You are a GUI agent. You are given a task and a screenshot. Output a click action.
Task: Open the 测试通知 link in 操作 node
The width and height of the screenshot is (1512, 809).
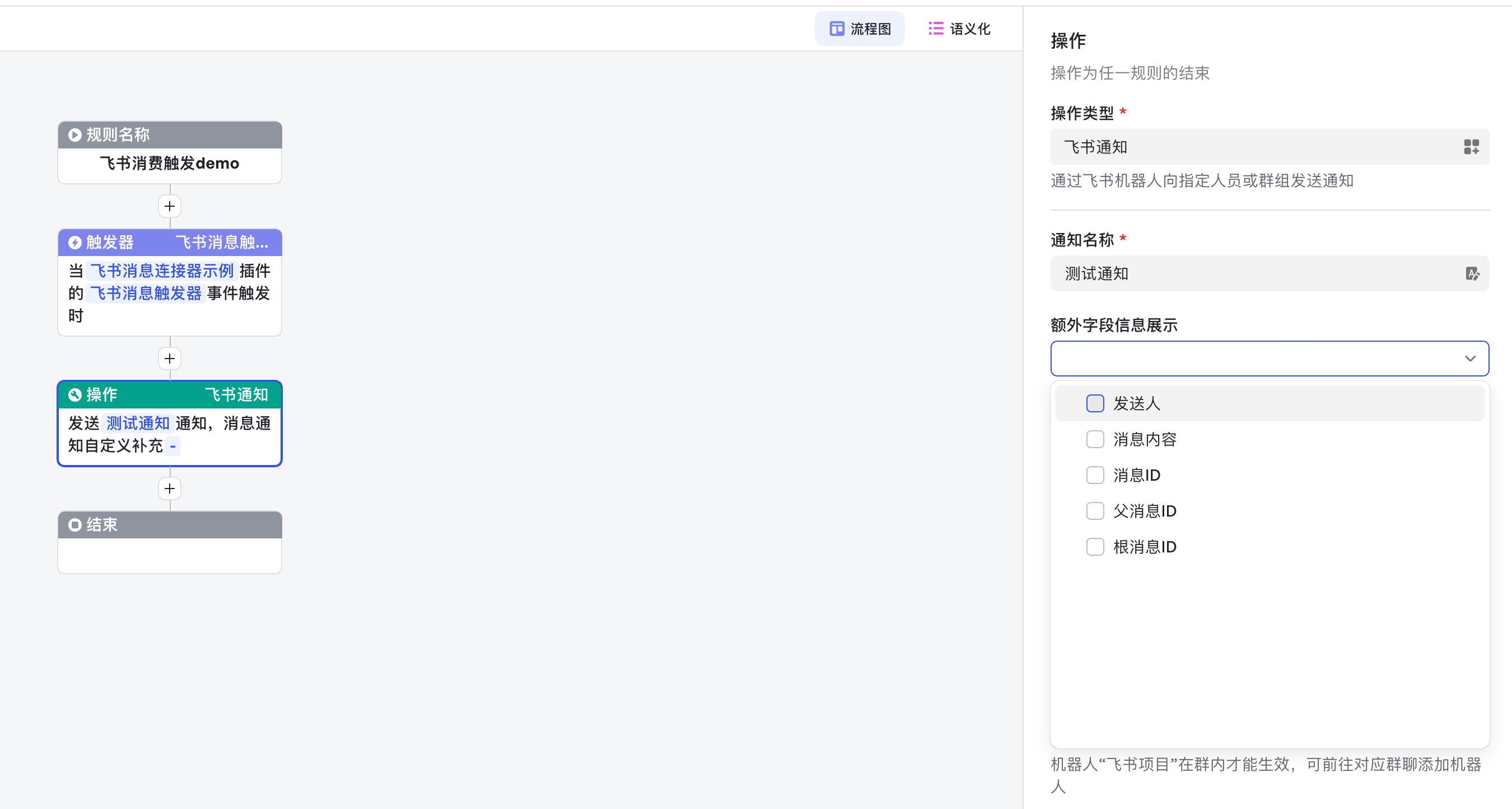point(137,424)
